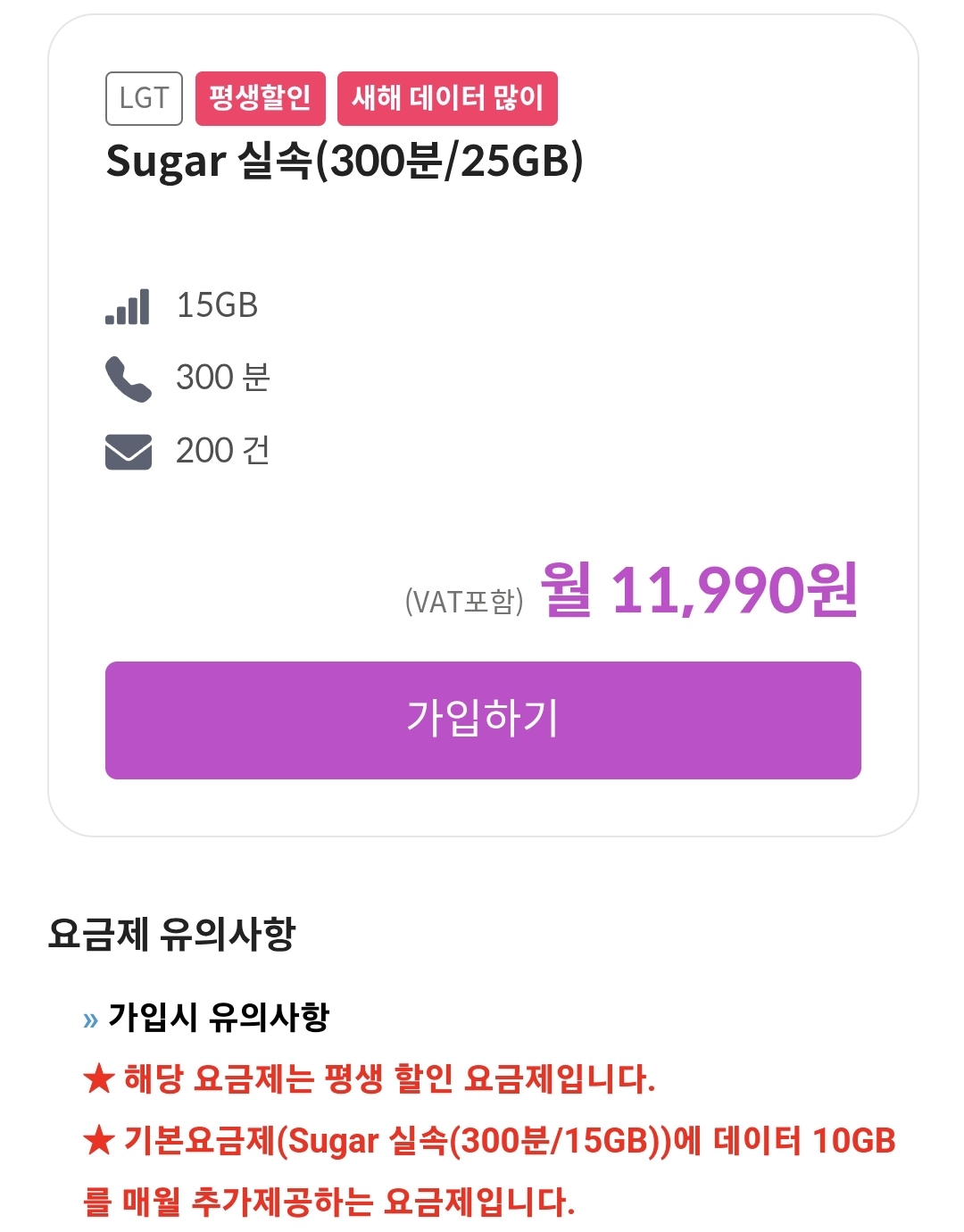Click the 요금제 유의사항 section heading
Viewport: 964px width, 1232px height.
[171, 934]
